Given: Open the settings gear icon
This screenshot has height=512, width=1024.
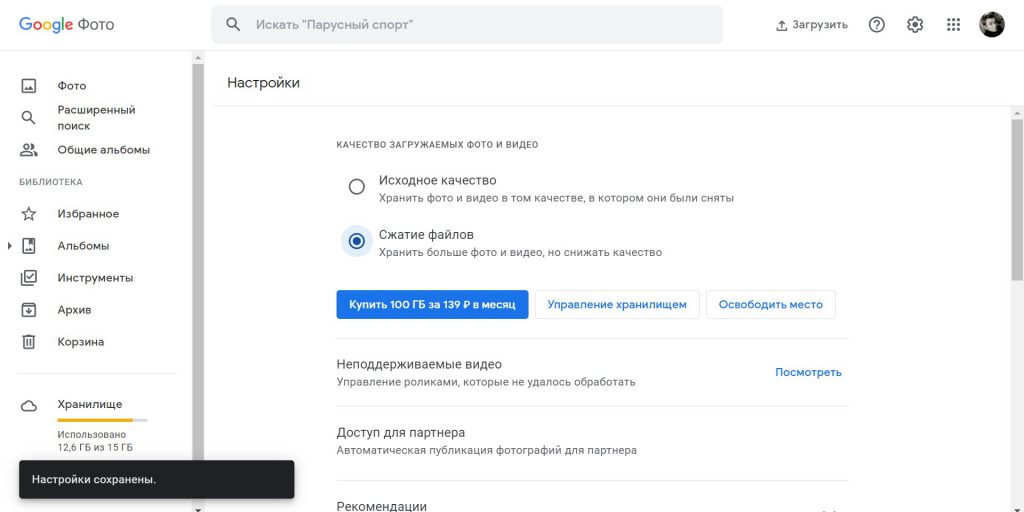Looking at the screenshot, I should 915,25.
